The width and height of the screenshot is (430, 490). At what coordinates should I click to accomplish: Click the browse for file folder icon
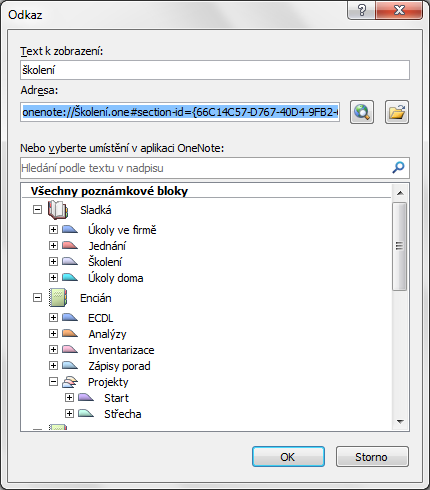[x=397, y=112]
